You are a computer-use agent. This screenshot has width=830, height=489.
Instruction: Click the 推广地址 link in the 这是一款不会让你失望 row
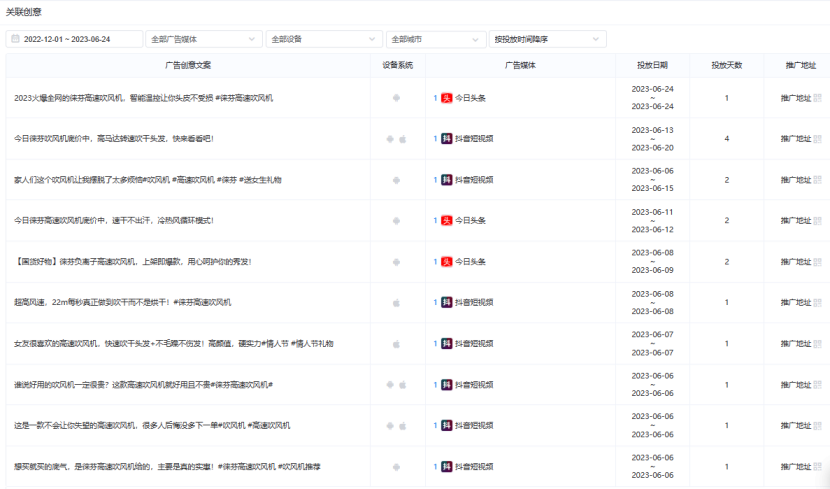coord(796,425)
